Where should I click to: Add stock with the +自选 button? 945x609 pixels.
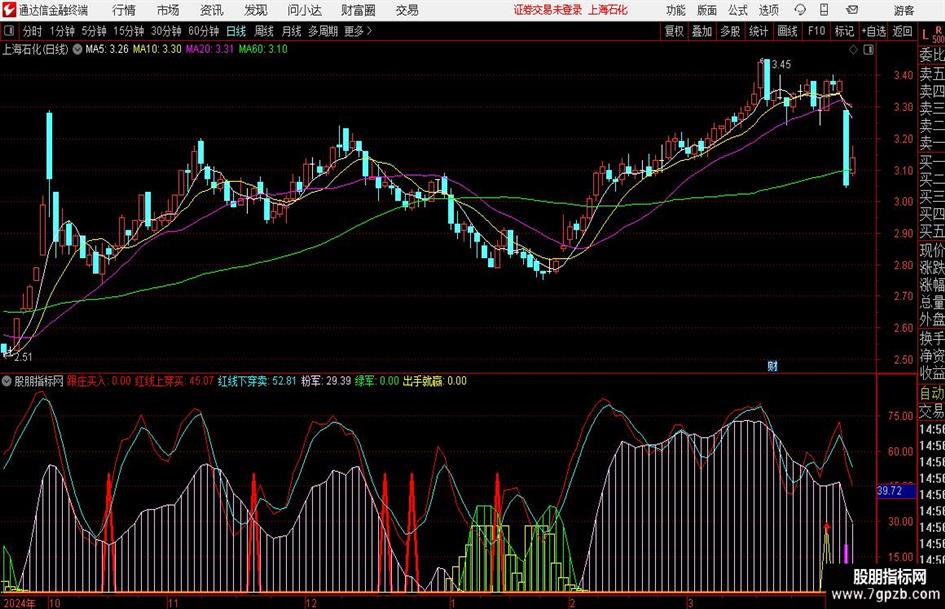[x=873, y=31]
